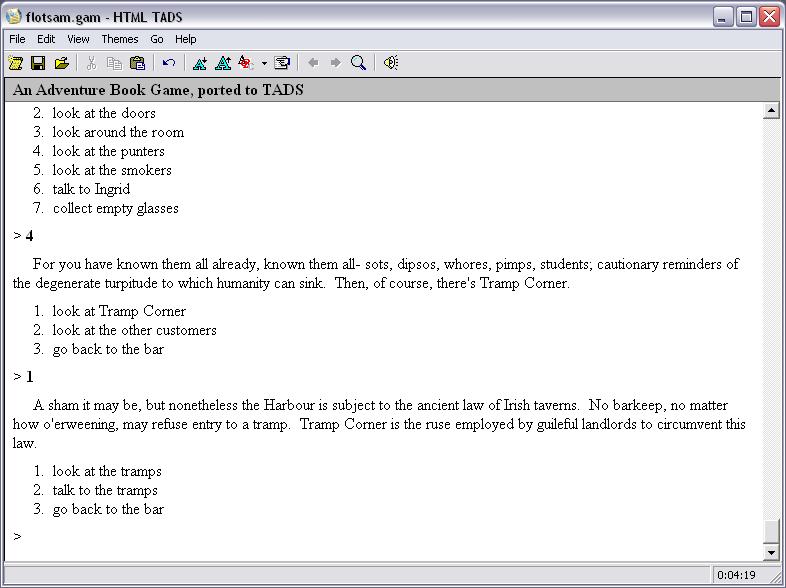Increase font size with the A-up icon
786x588 pixels.
pos(223,63)
